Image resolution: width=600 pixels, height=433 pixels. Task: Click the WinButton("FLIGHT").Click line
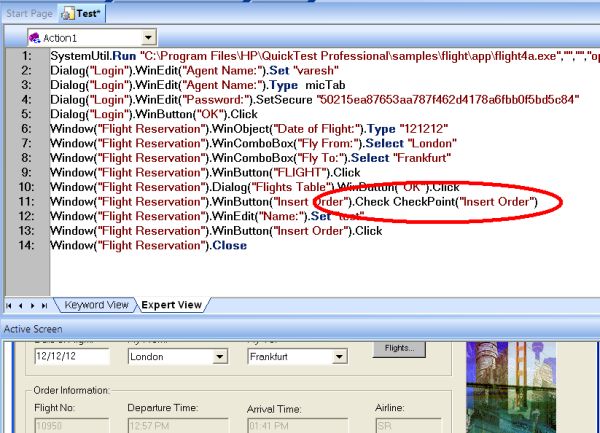coord(205,173)
